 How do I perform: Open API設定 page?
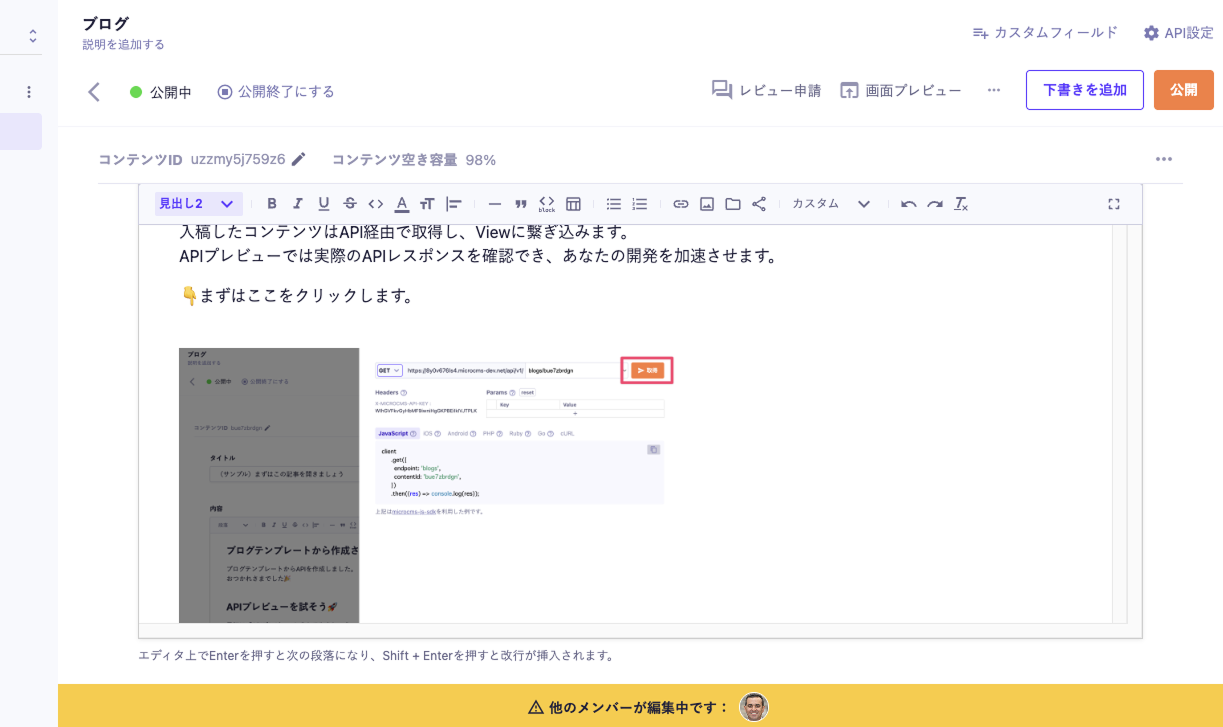(x=1178, y=33)
